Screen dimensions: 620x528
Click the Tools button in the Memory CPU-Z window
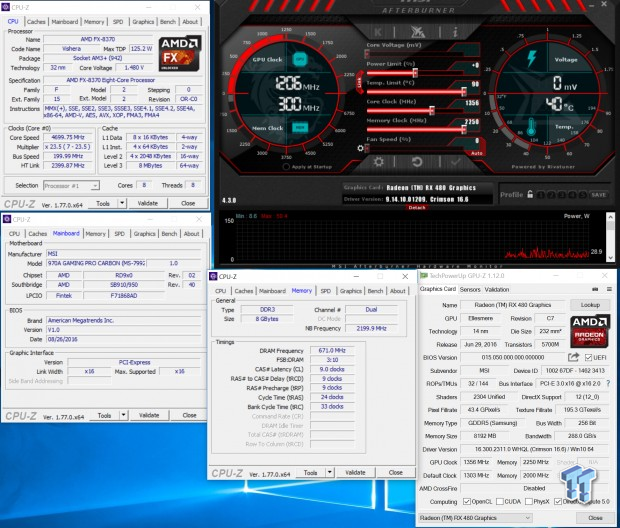click(310, 472)
